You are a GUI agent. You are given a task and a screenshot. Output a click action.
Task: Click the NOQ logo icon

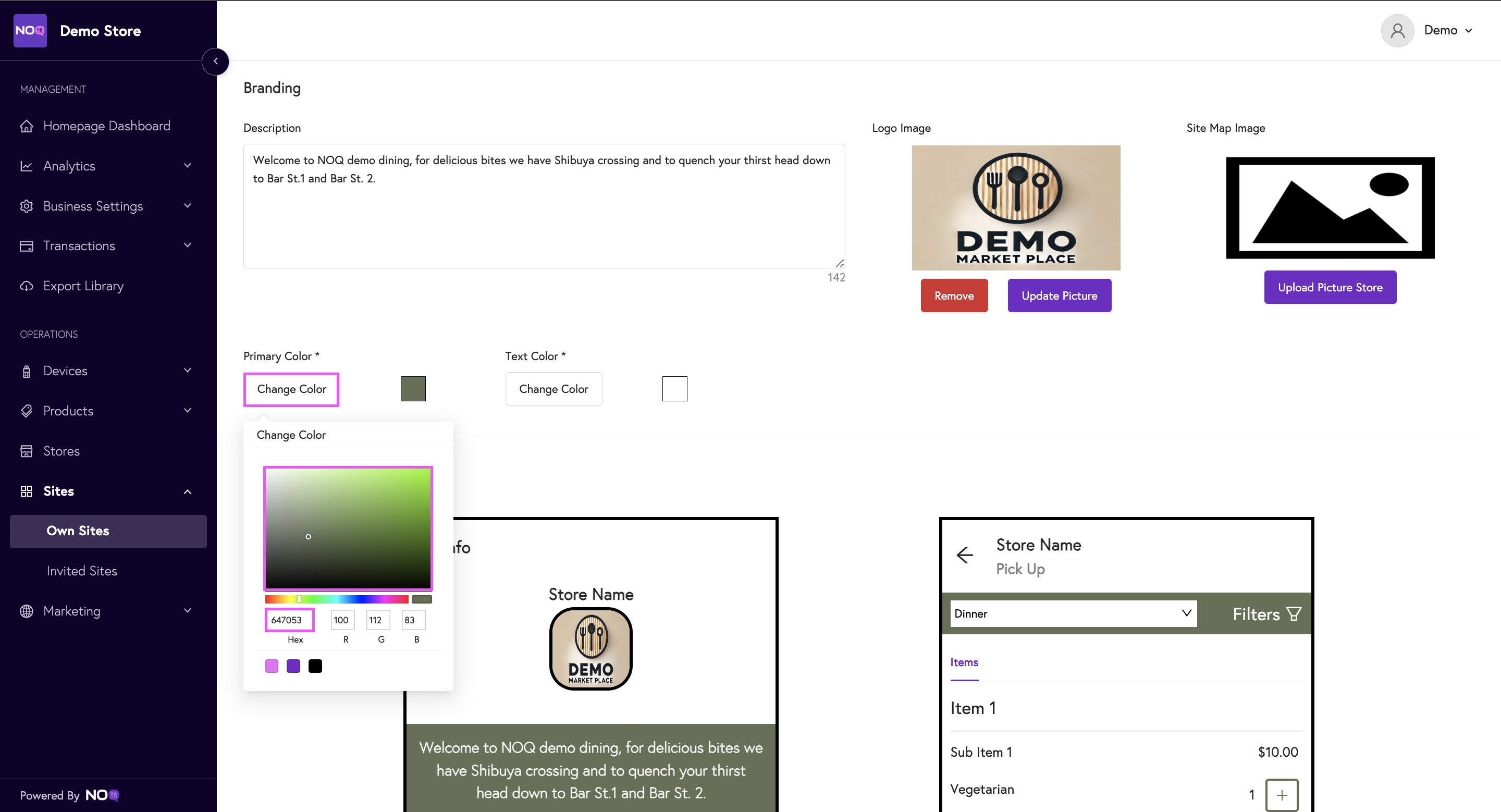[30, 30]
